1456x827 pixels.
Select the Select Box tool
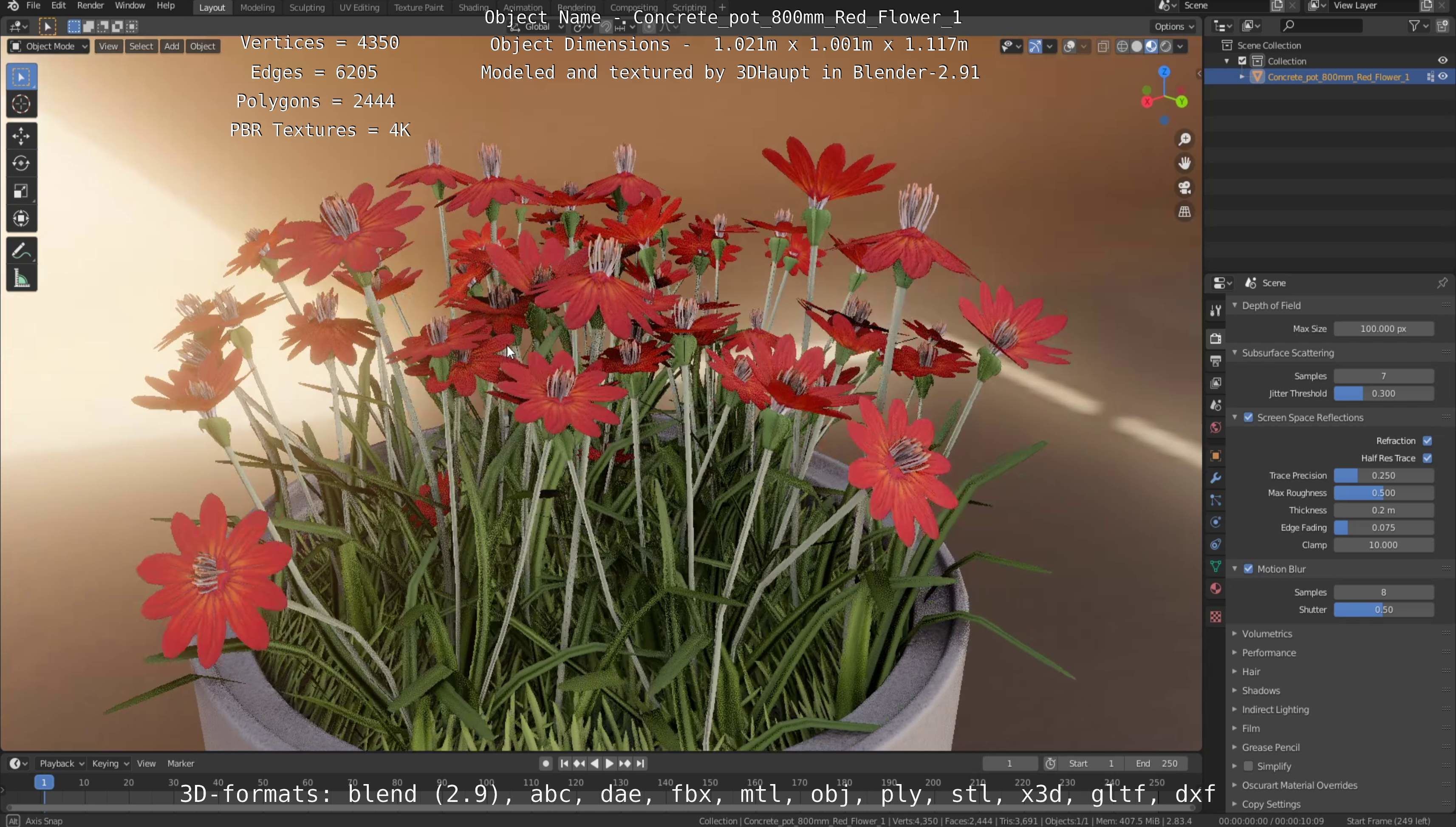click(x=22, y=77)
